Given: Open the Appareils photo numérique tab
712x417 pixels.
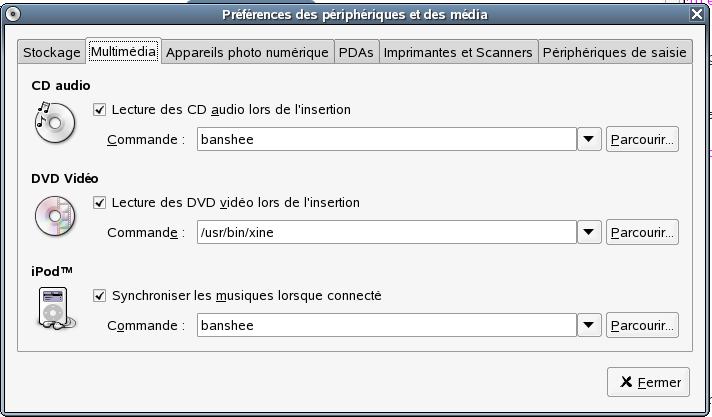Looking at the screenshot, I should tap(247, 52).
